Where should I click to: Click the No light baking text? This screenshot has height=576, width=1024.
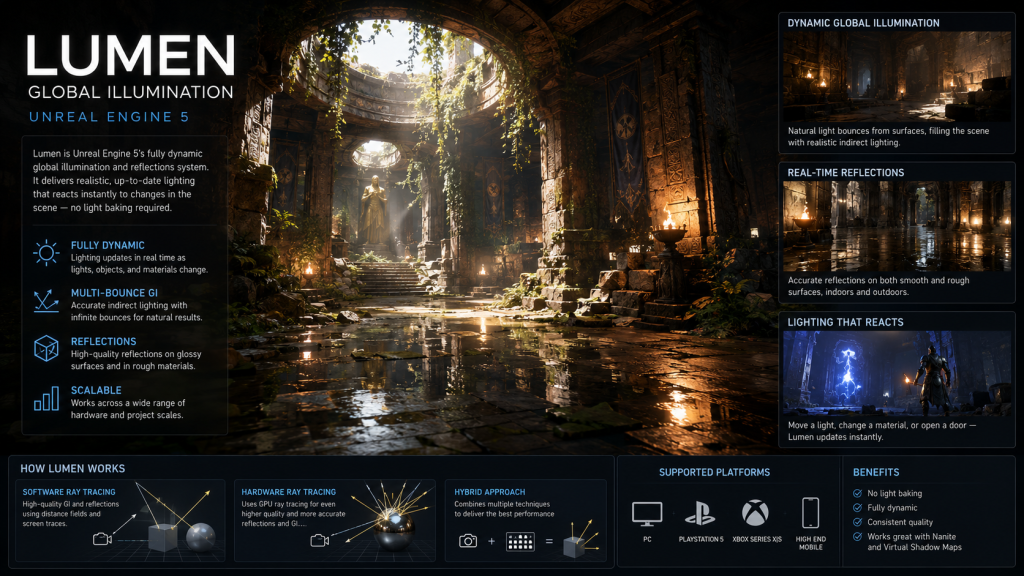(895, 493)
